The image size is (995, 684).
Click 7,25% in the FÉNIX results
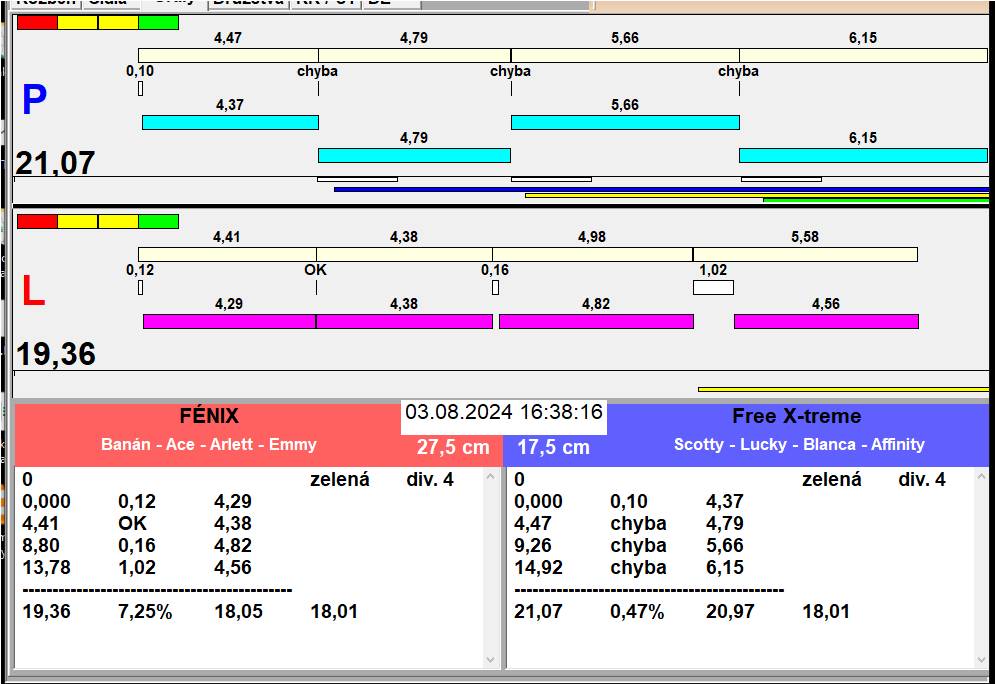click(x=145, y=612)
